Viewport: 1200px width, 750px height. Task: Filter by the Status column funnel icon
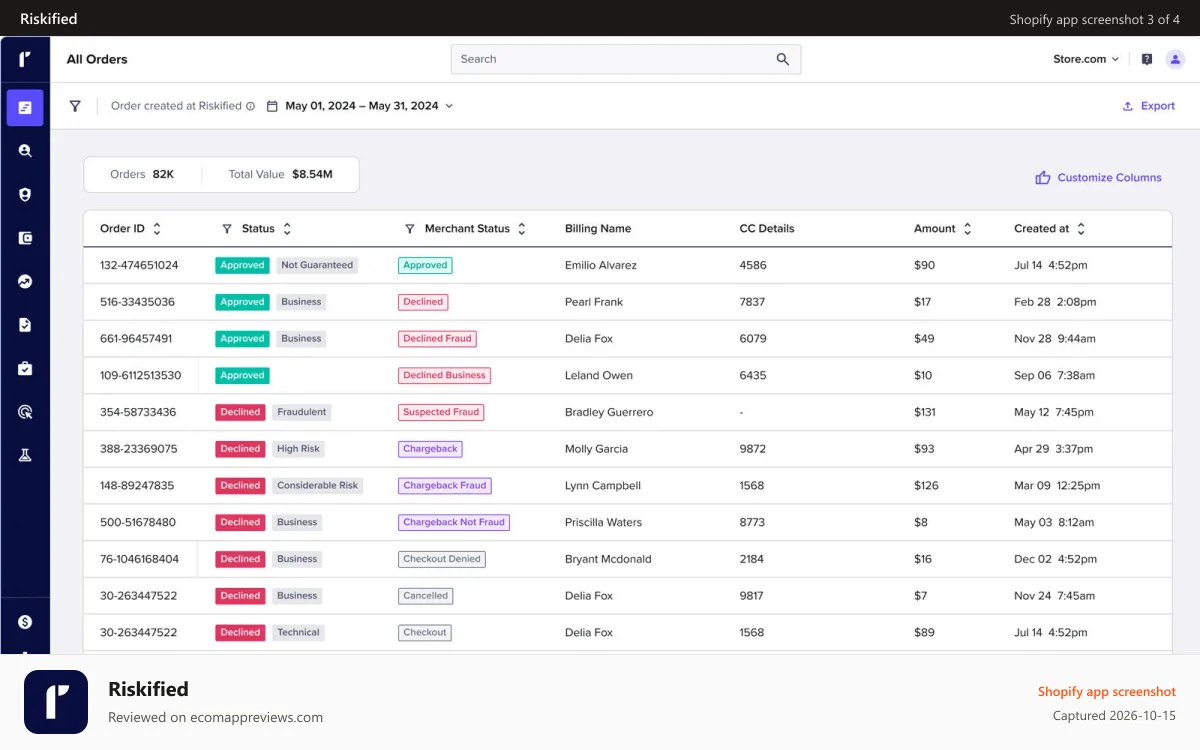[227, 229]
